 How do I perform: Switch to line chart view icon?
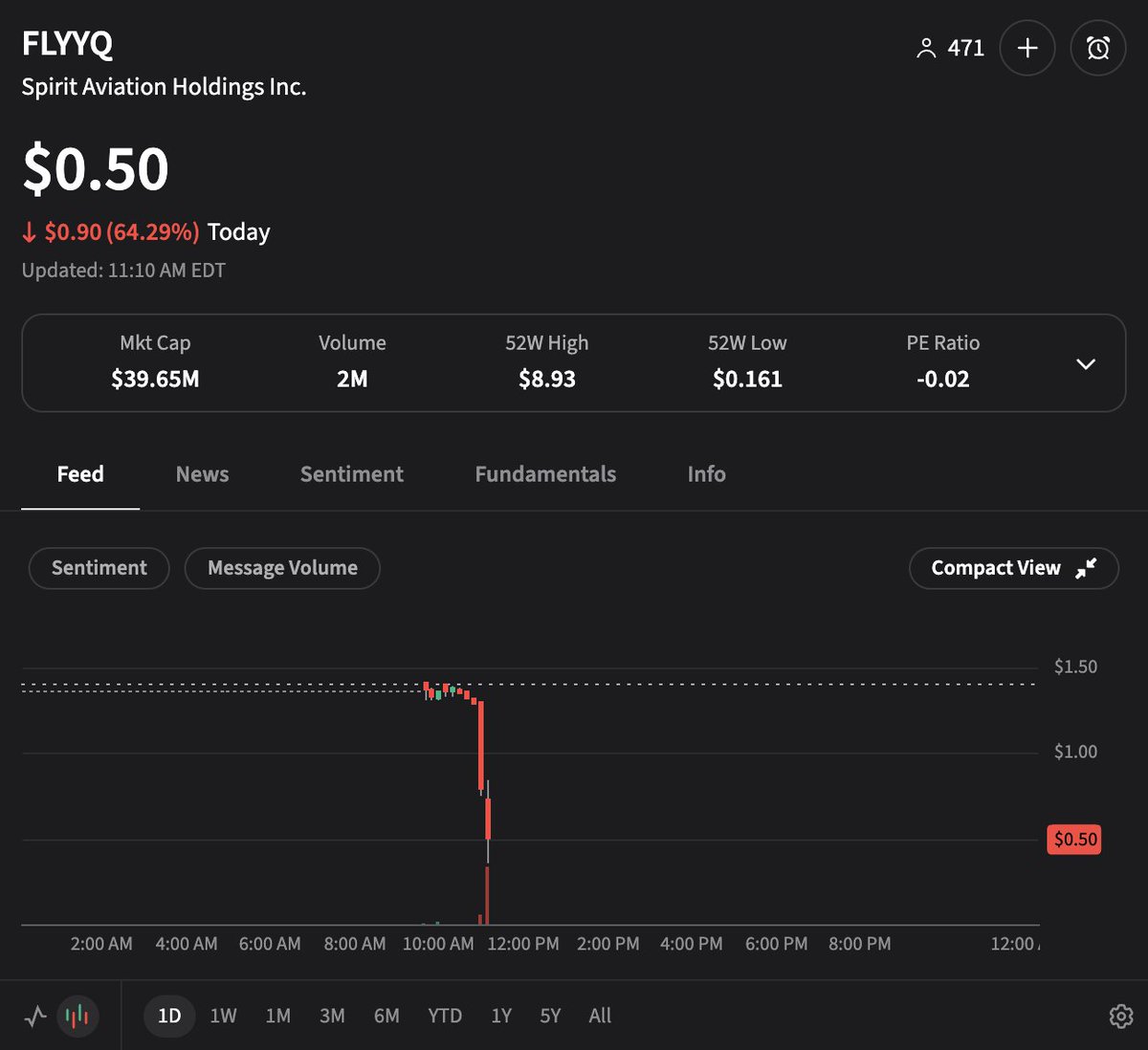click(x=35, y=1016)
